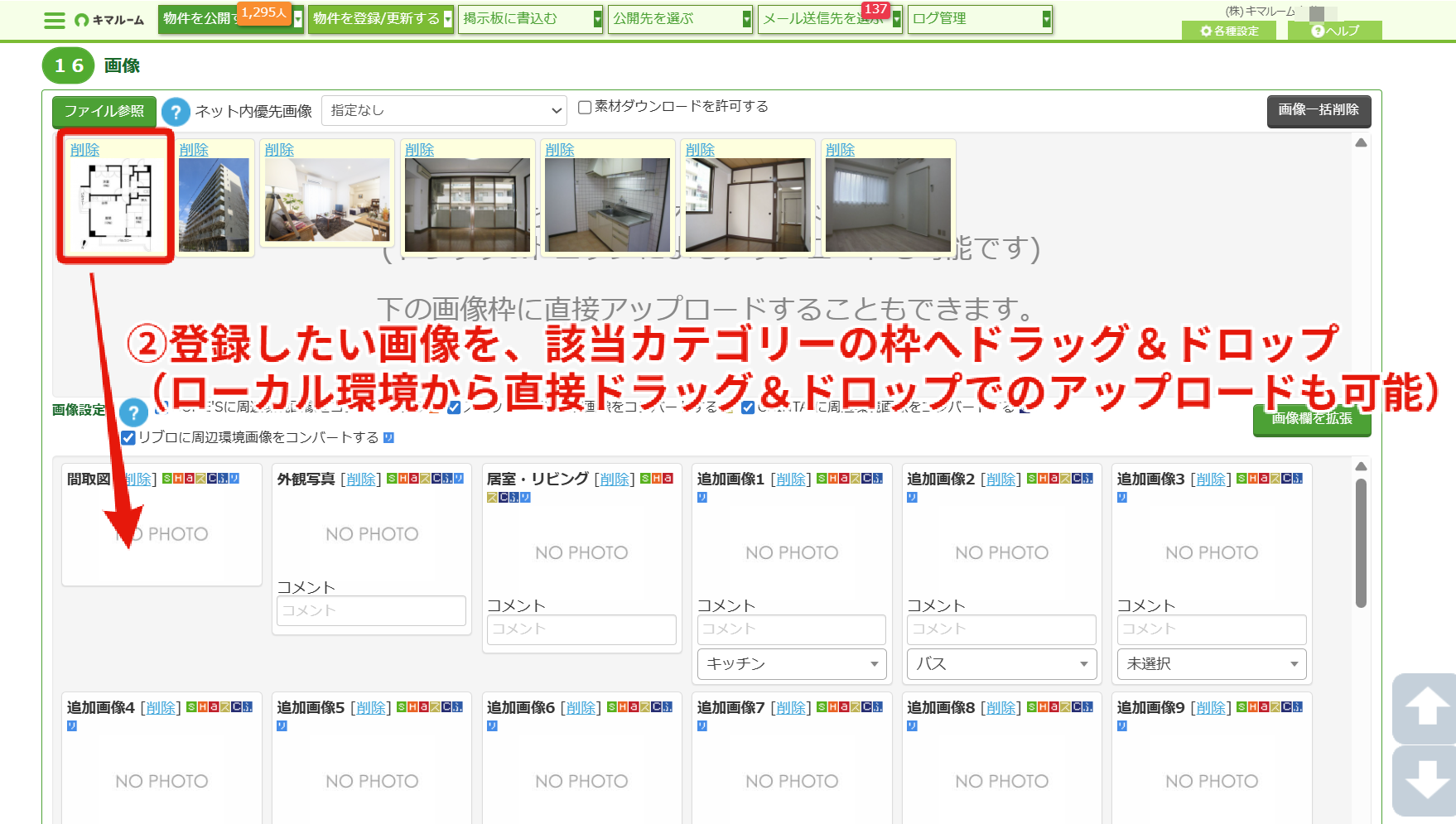Jump to page top with up arrow
Image resolution: width=1456 pixels, height=824 pixels.
[x=1427, y=708]
